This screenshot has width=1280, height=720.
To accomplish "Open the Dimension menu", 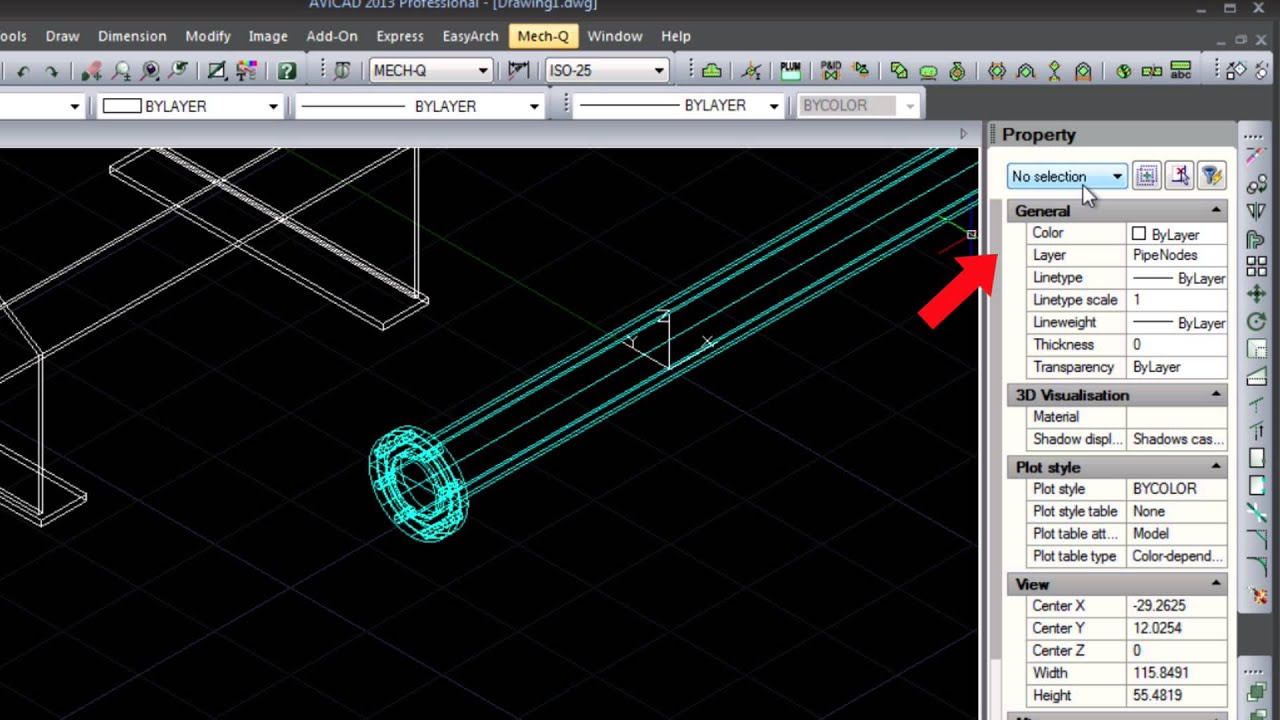I will click(x=132, y=36).
